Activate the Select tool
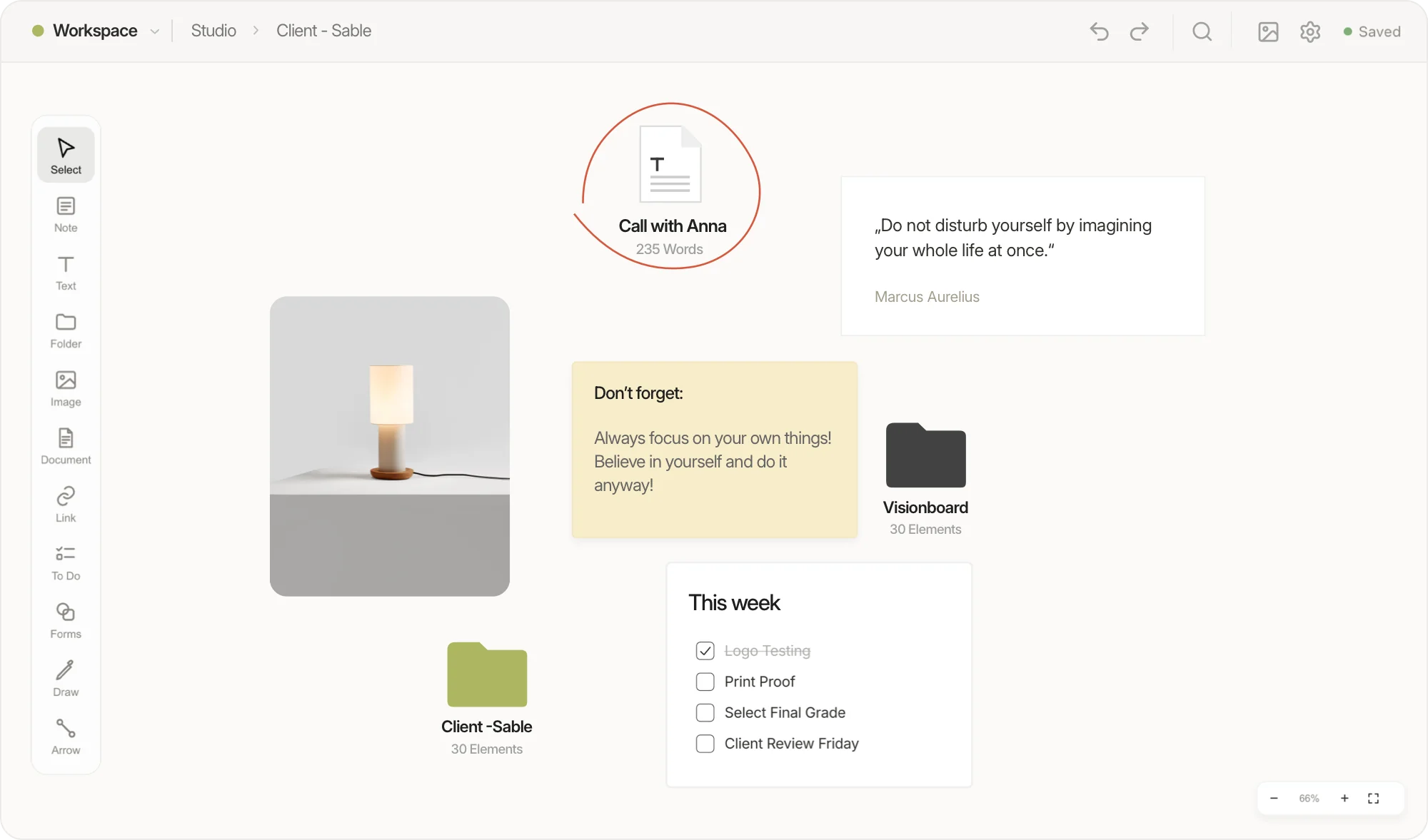The width and height of the screenshot is (1428, 840). pos(66,155)
